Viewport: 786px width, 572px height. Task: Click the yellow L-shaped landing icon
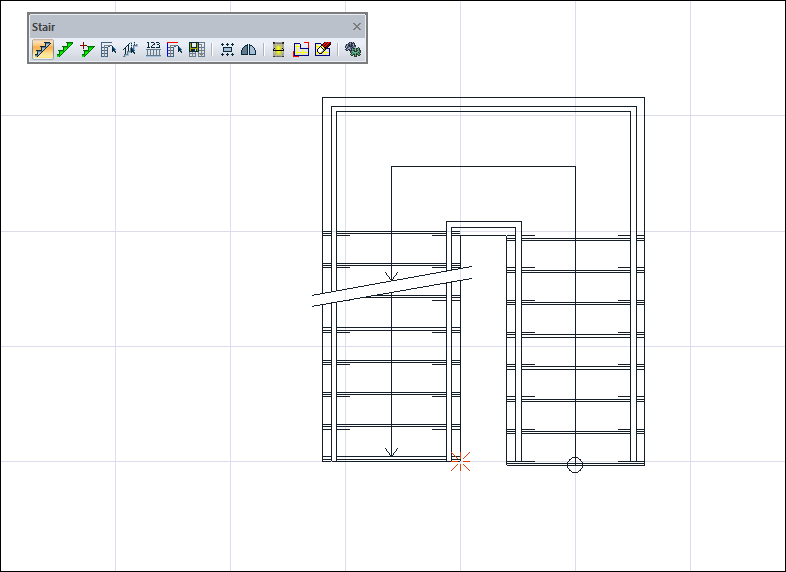301,49
